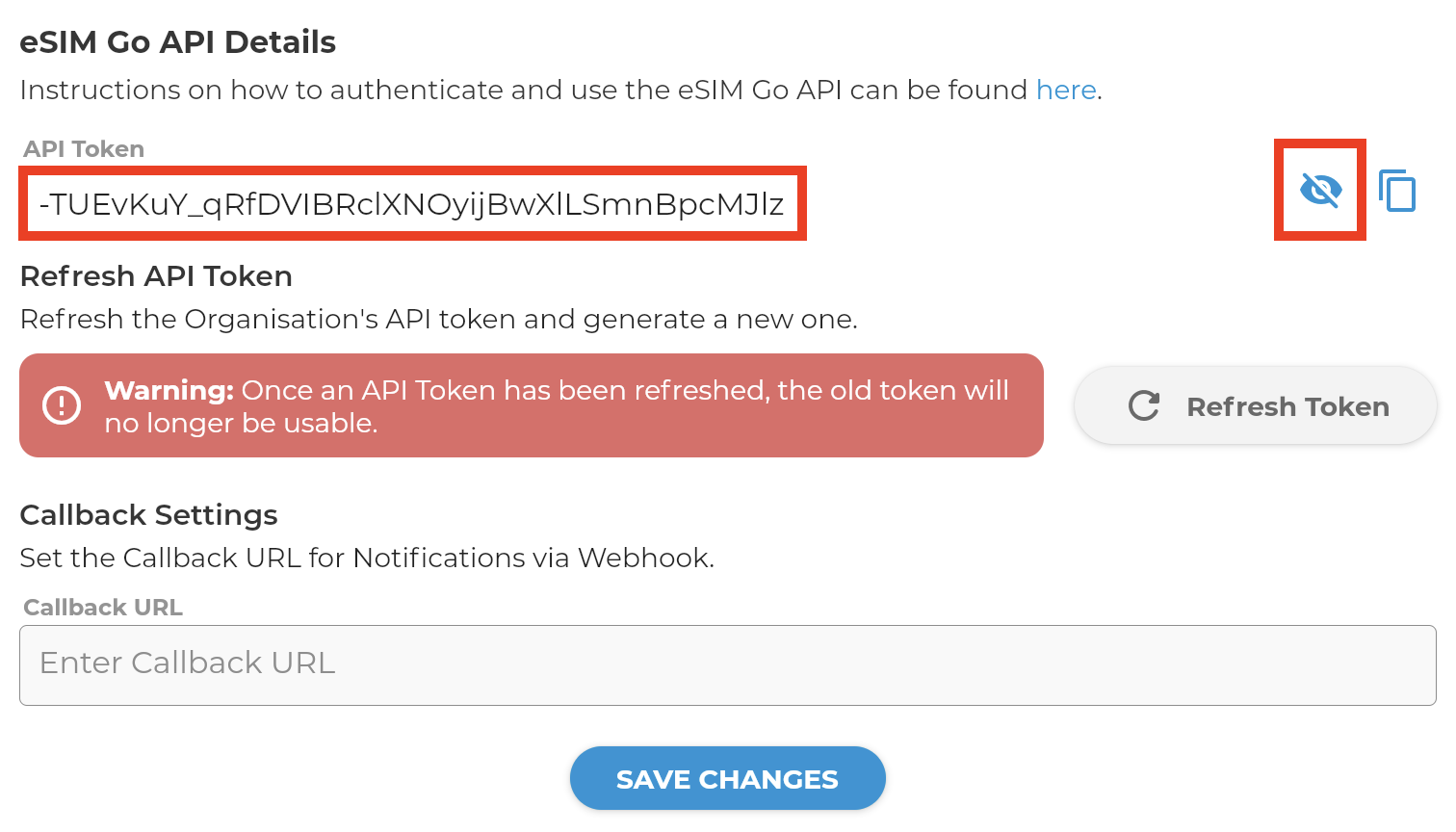Click the 'API Token' field label
This screenshot has height=832, width=1456.
click(84, 149)
